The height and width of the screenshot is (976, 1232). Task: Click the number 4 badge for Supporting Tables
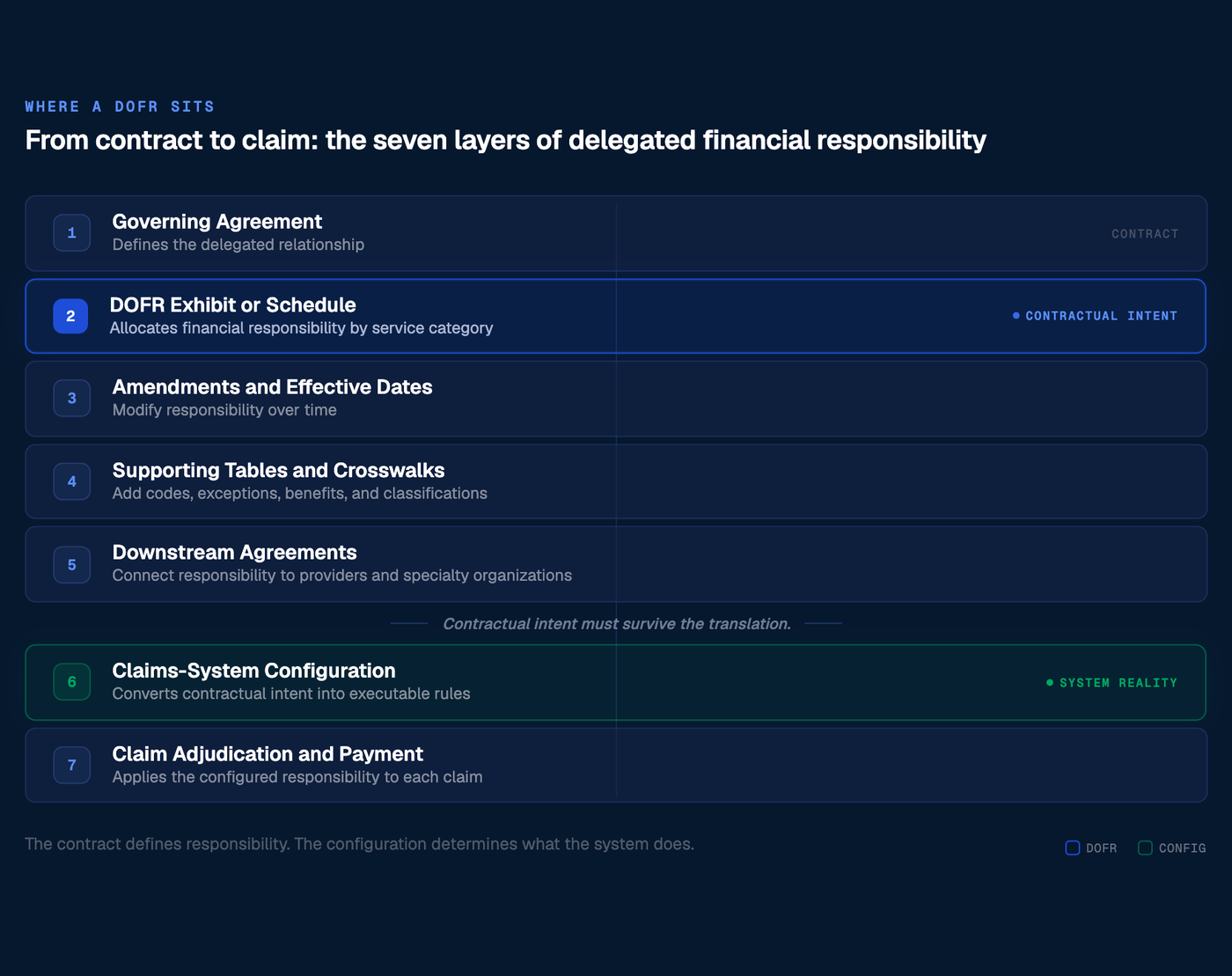[x=72, y=481]
